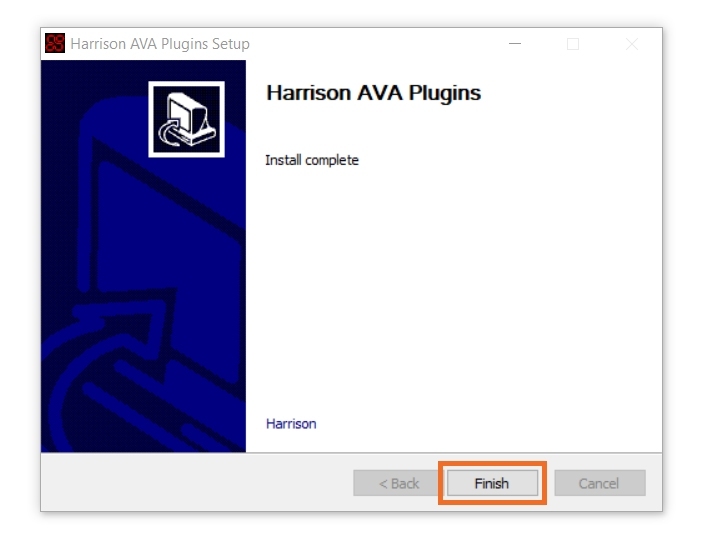
Task: Click the disabled Back button
Action: coord(398,483)
